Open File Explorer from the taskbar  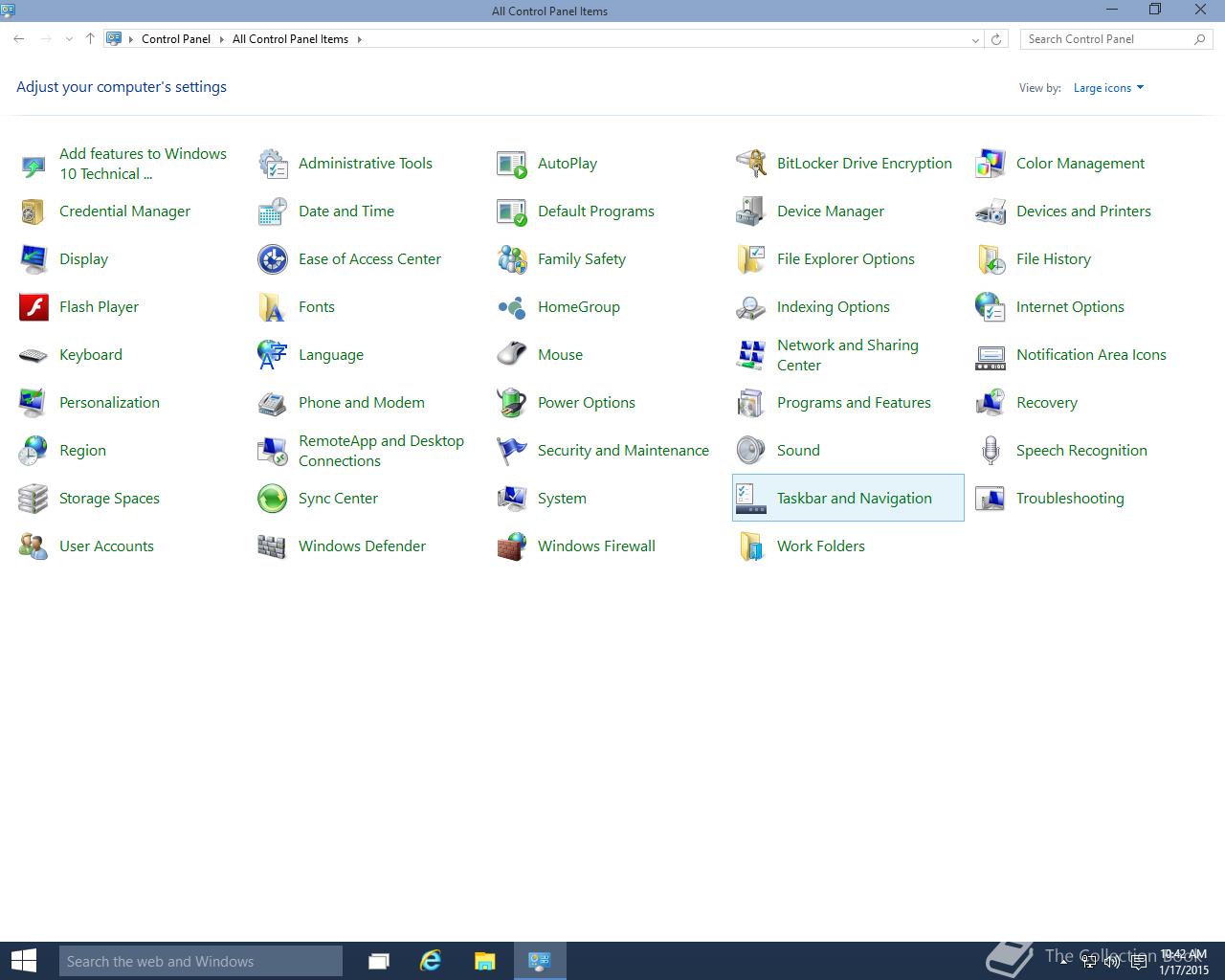click(x=485, y=961)
